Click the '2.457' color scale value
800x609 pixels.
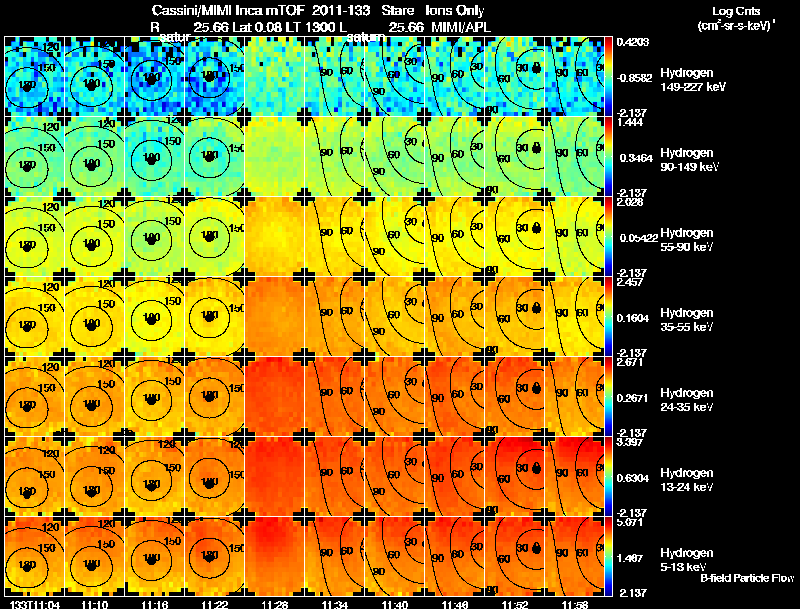(x=630, y=282)
